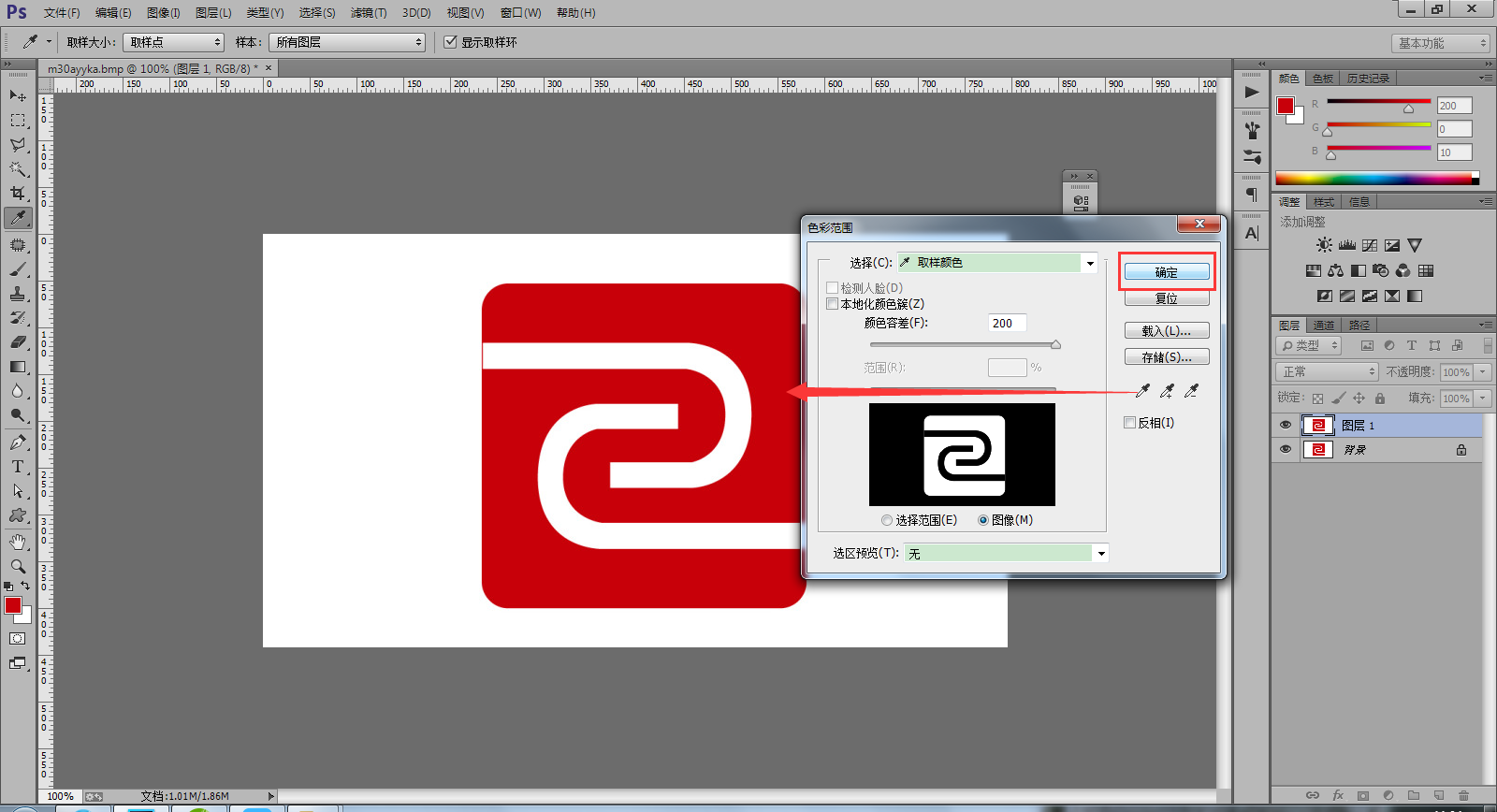Select 图像 radio button
1497x812 pixels.
click(x=983, y=520)
